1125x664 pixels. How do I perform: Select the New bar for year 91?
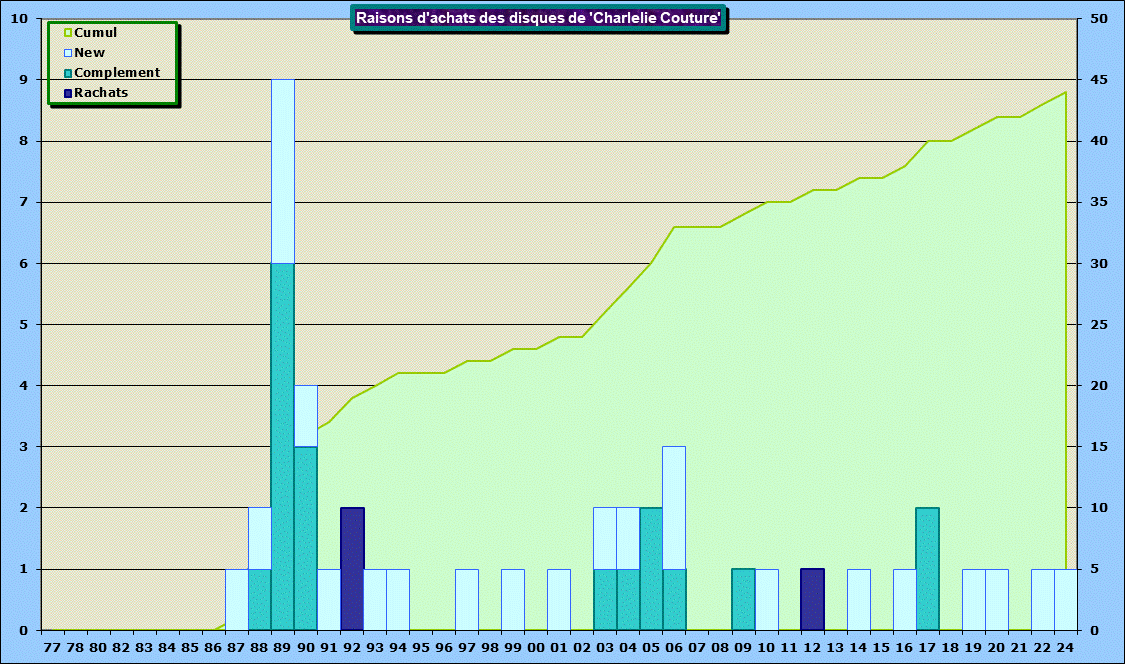coord(329,599)
